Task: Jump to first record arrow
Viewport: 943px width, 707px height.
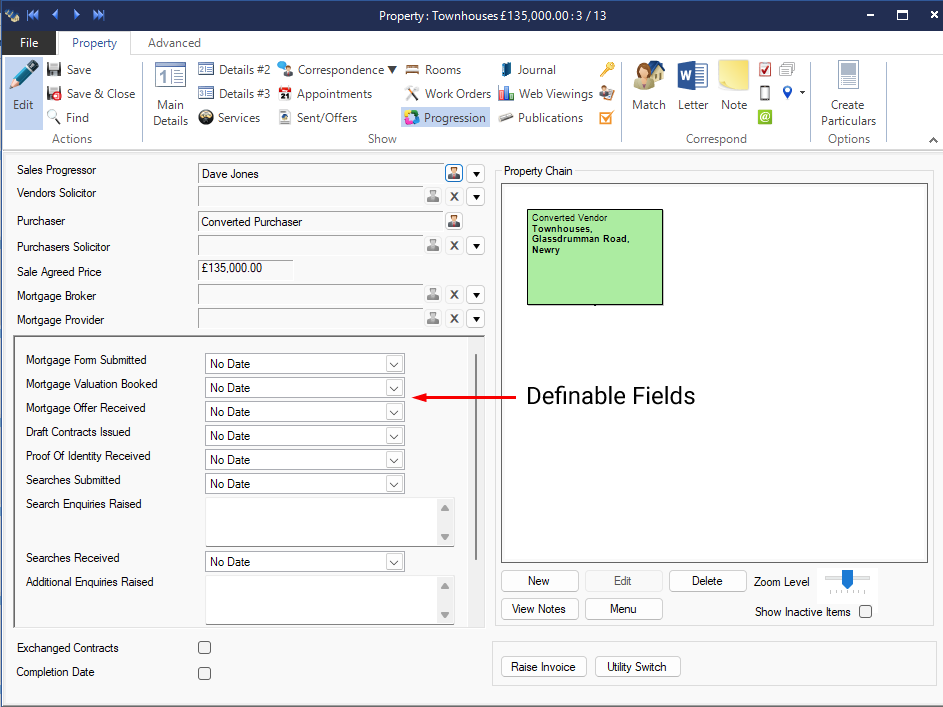Action: click(33, 14)
